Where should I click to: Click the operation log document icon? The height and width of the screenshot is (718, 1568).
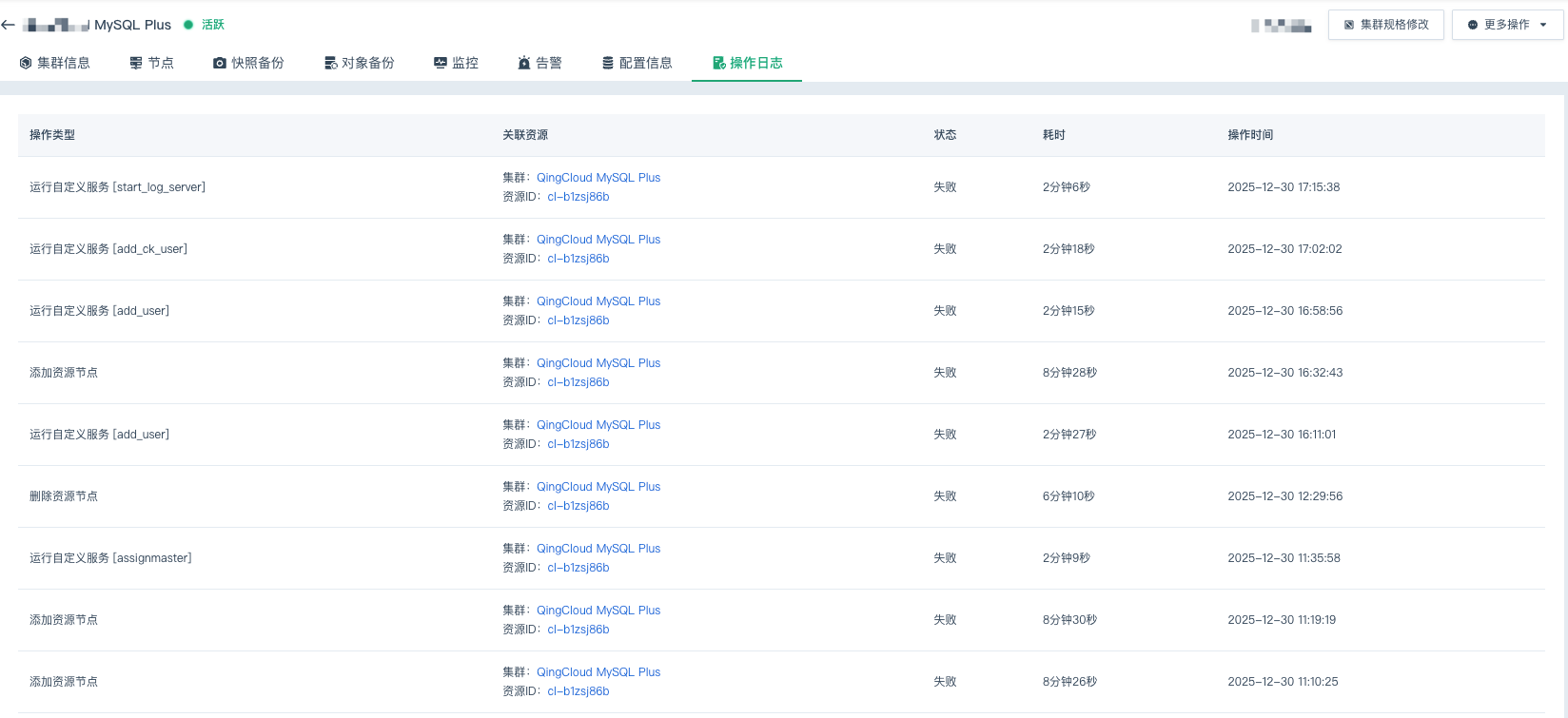tap(719, 63)
